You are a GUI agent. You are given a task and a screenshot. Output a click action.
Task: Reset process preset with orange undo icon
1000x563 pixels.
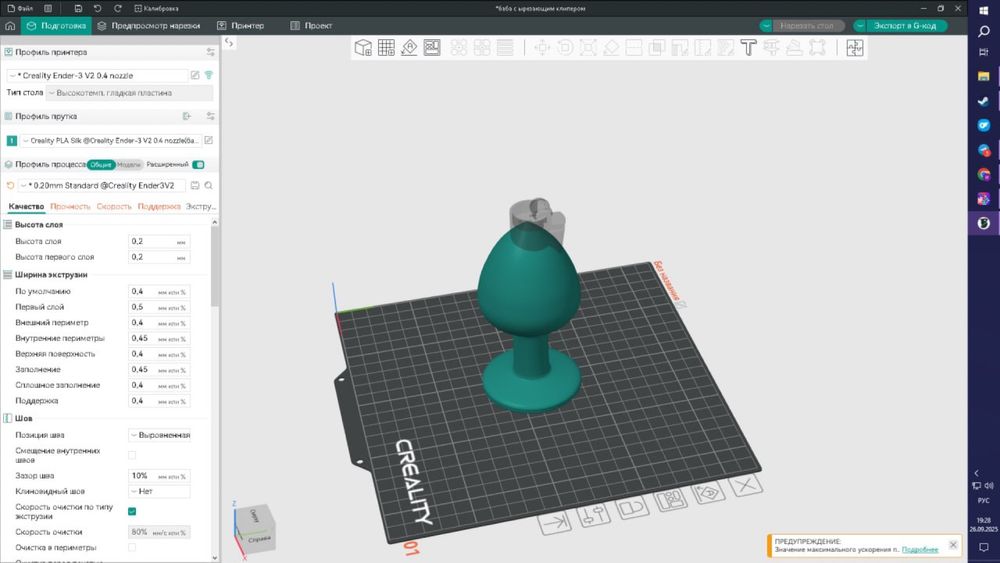point(10,186)
